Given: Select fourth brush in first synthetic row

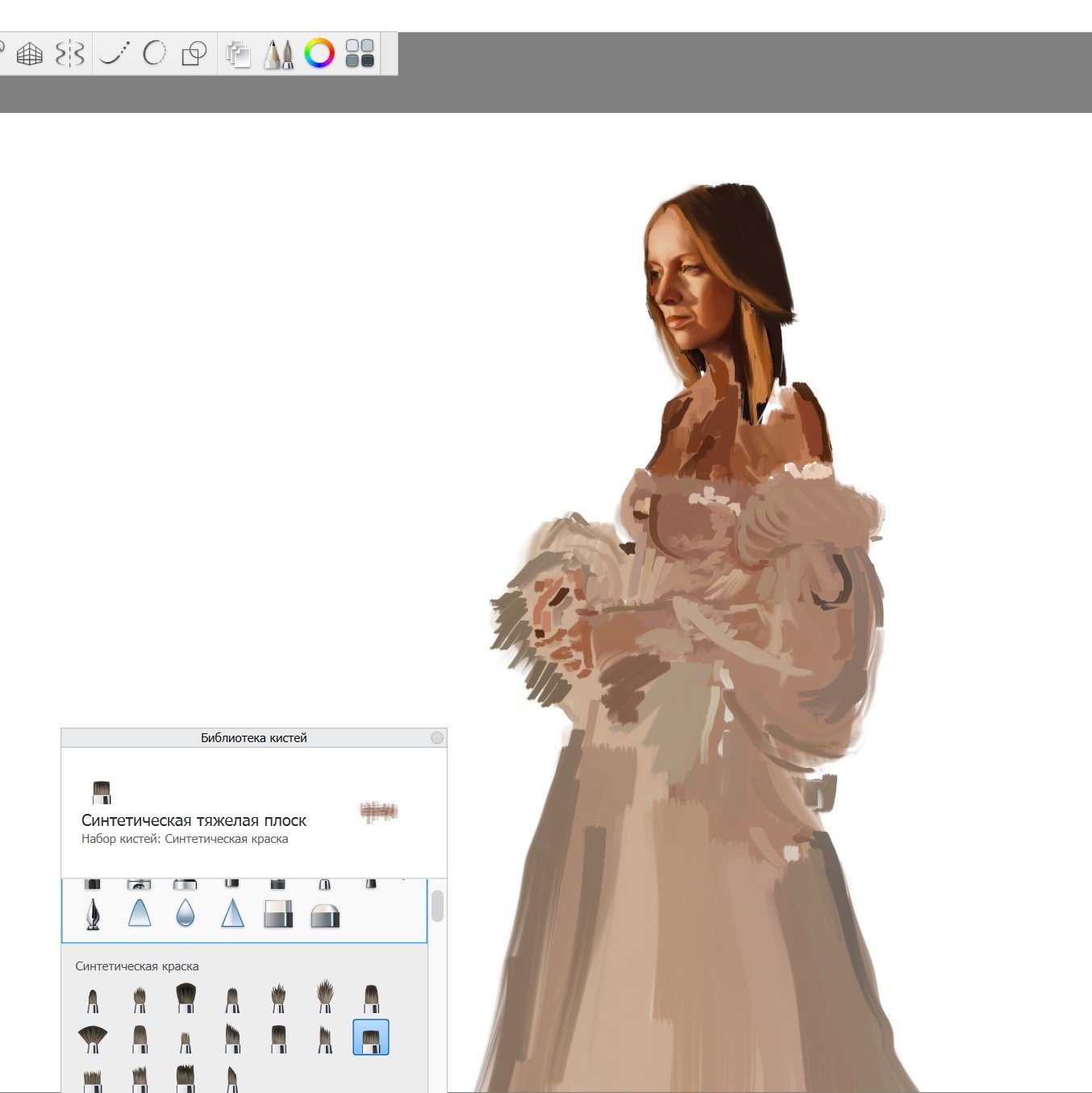Looking at the screenshot, I should click(x=232, y=1000).
